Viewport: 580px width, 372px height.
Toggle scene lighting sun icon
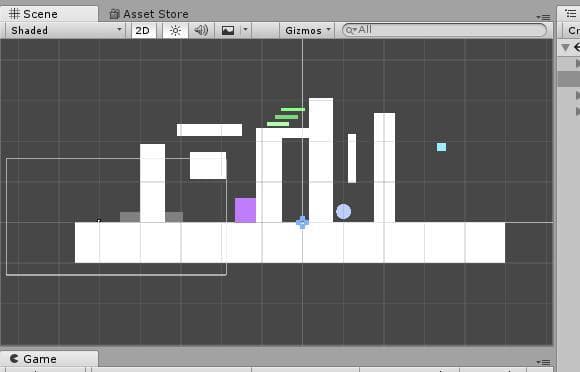coord(175,30)
